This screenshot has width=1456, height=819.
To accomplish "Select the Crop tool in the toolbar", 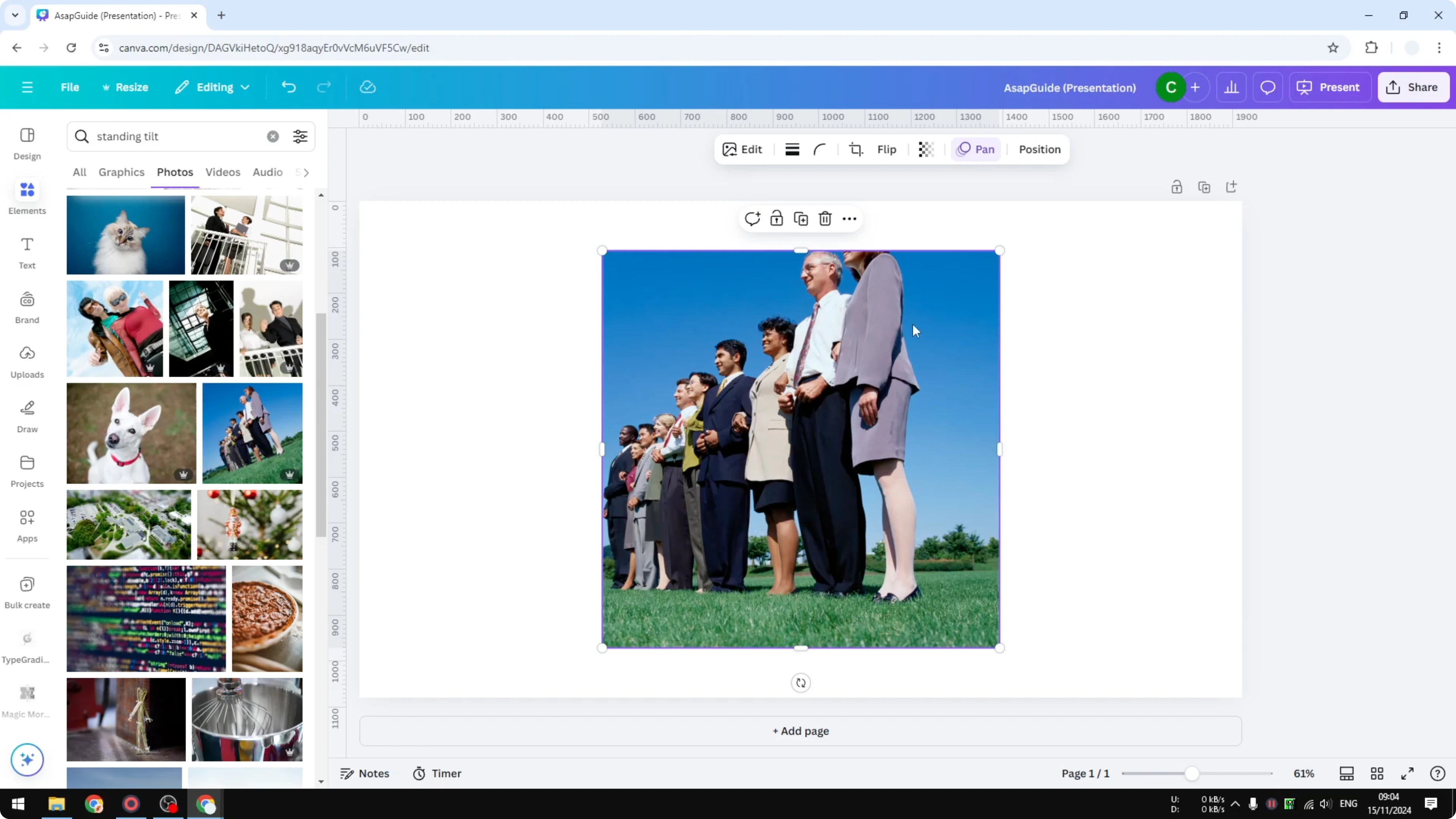I will [856, 149].
